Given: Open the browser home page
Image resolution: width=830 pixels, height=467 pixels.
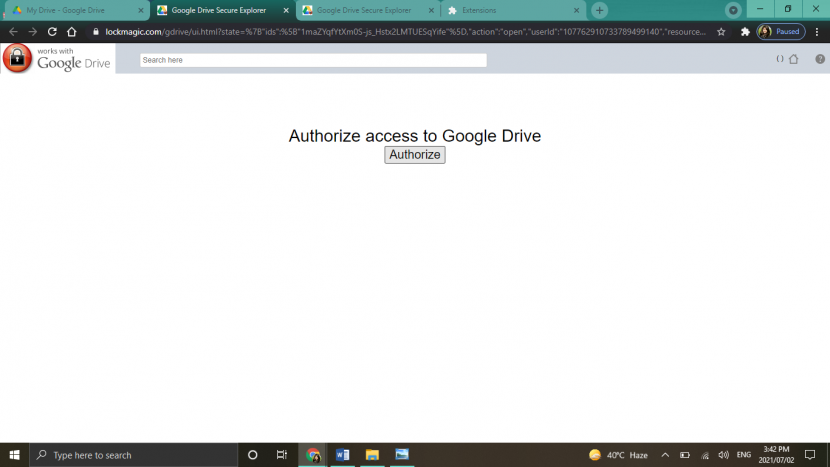Looking at the screenshot, I should point(71,32).
